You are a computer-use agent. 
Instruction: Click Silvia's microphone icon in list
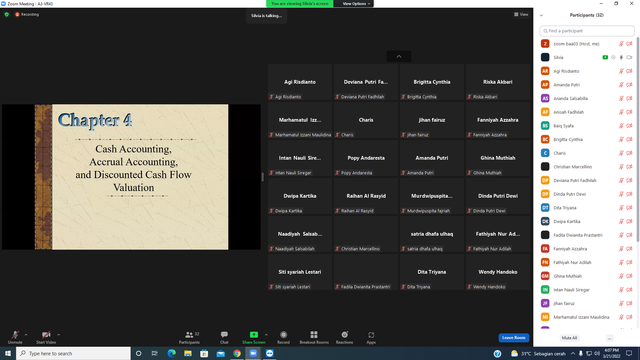pos(621,58)
